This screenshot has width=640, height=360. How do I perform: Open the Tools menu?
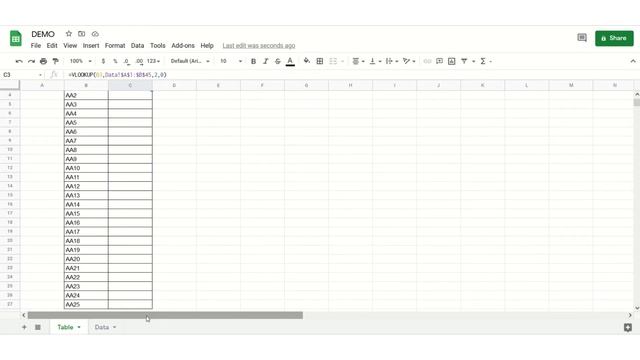[158, 46]
